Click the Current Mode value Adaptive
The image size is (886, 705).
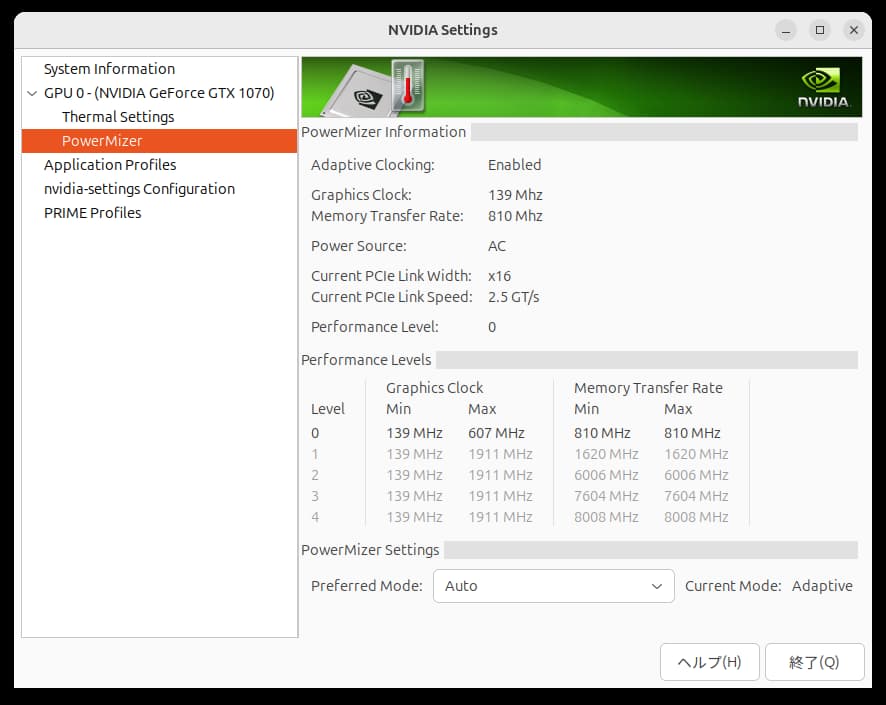click(x=822, y=586)
